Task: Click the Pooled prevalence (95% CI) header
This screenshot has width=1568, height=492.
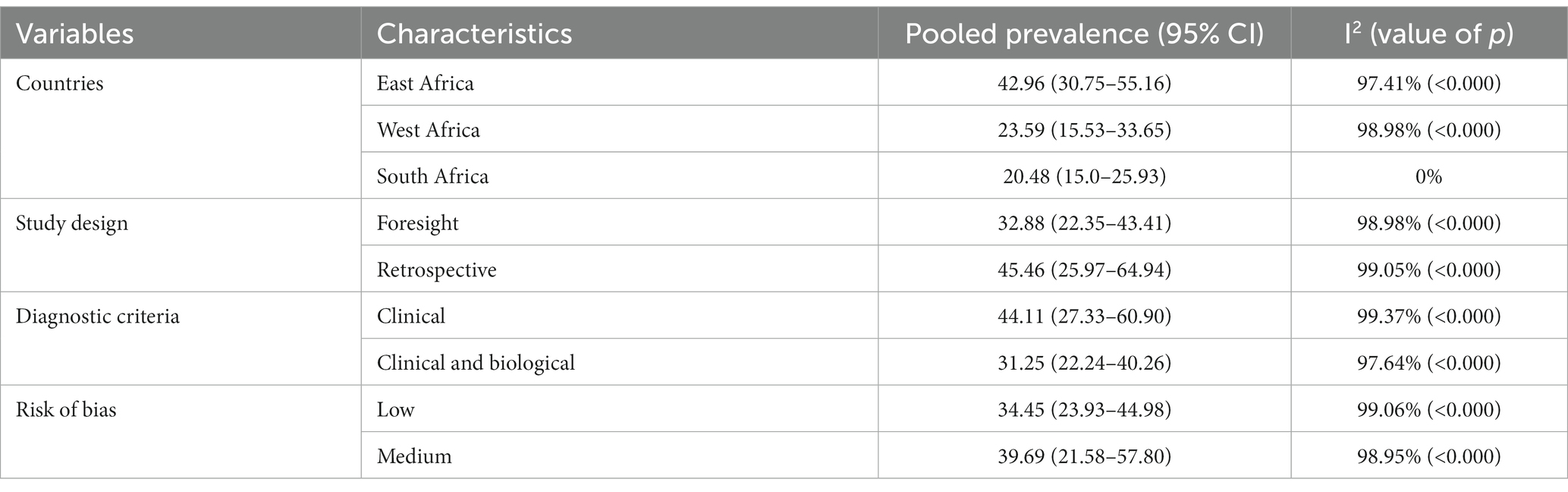Action: [x=1084, y=33]
